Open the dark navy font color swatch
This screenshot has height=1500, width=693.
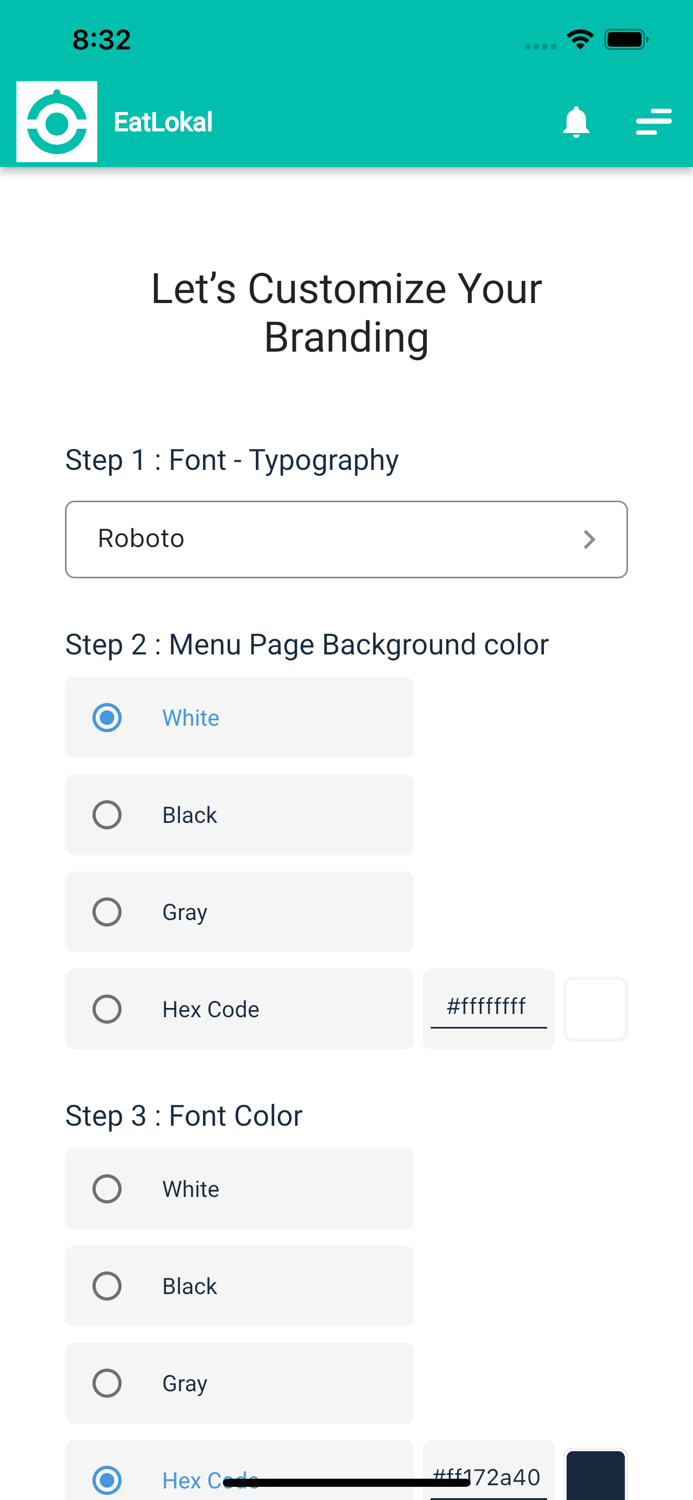pyautogui.click(x=596, y=1477)
